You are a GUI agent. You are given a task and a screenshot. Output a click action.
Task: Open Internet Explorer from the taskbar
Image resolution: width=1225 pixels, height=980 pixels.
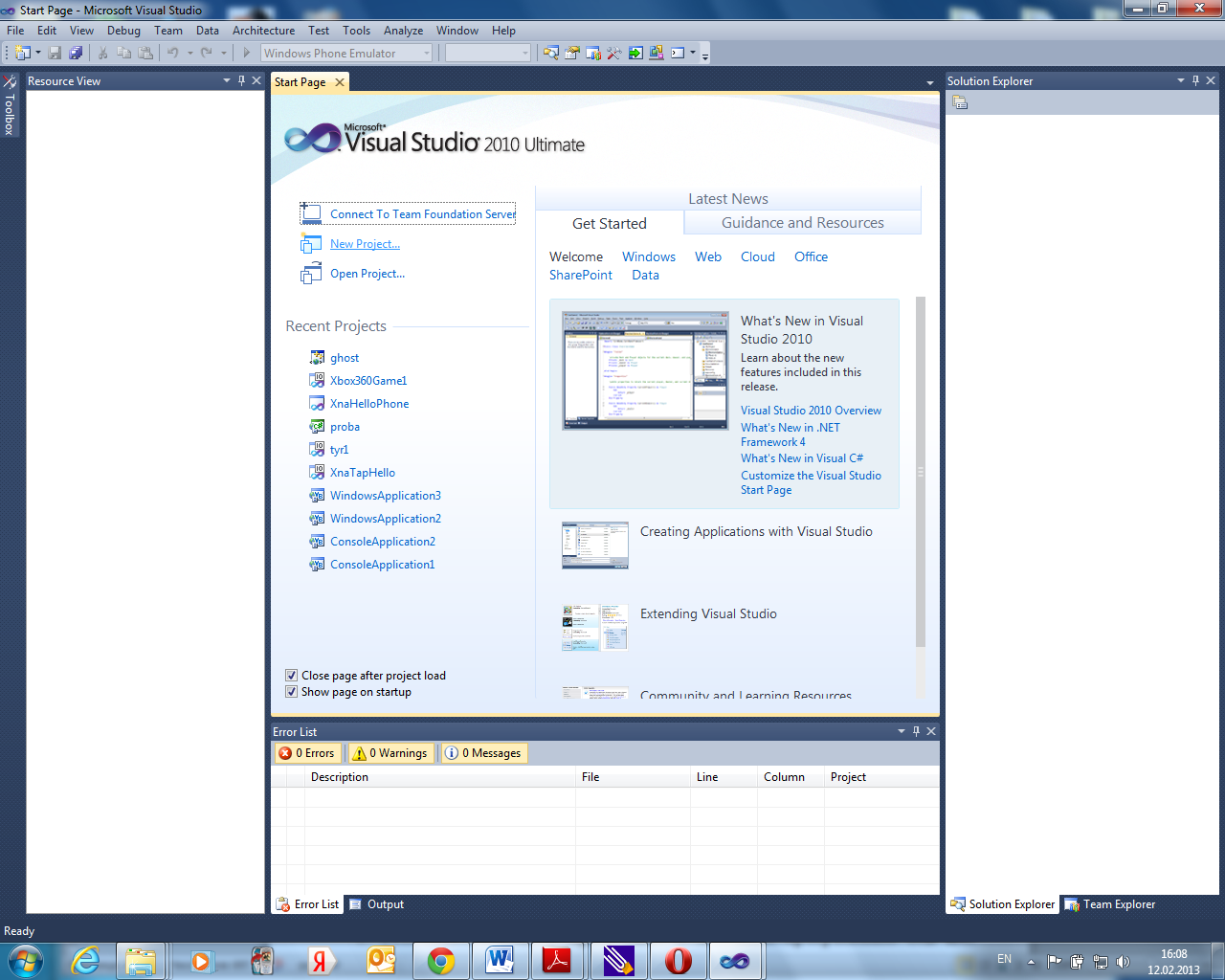tap(85, 961)
